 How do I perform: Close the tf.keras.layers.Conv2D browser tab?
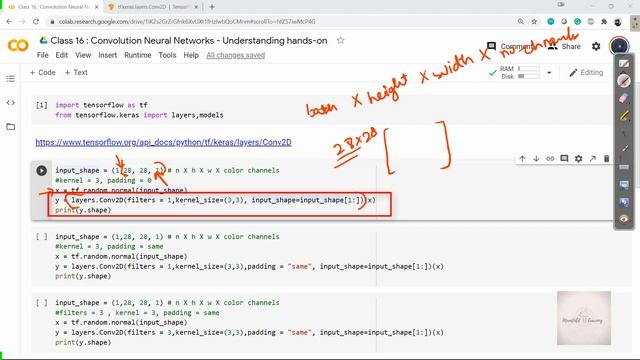pyautogui.click(x=196, y=7)
